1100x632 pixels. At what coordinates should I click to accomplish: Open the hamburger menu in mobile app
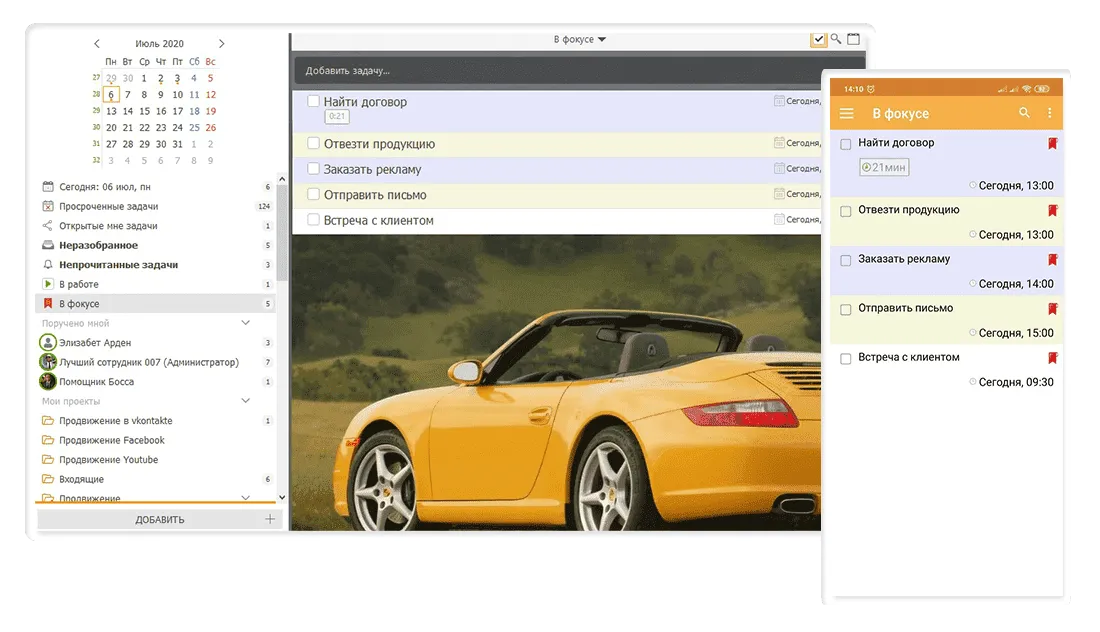tap(847, 114)
